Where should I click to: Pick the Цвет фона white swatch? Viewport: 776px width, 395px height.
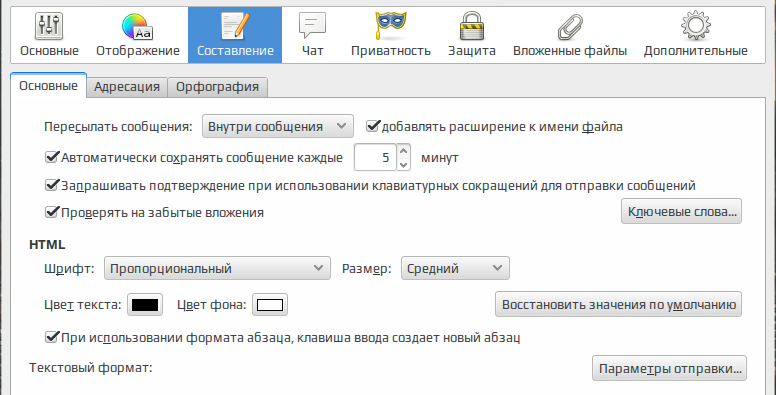(x=270, y=304)
